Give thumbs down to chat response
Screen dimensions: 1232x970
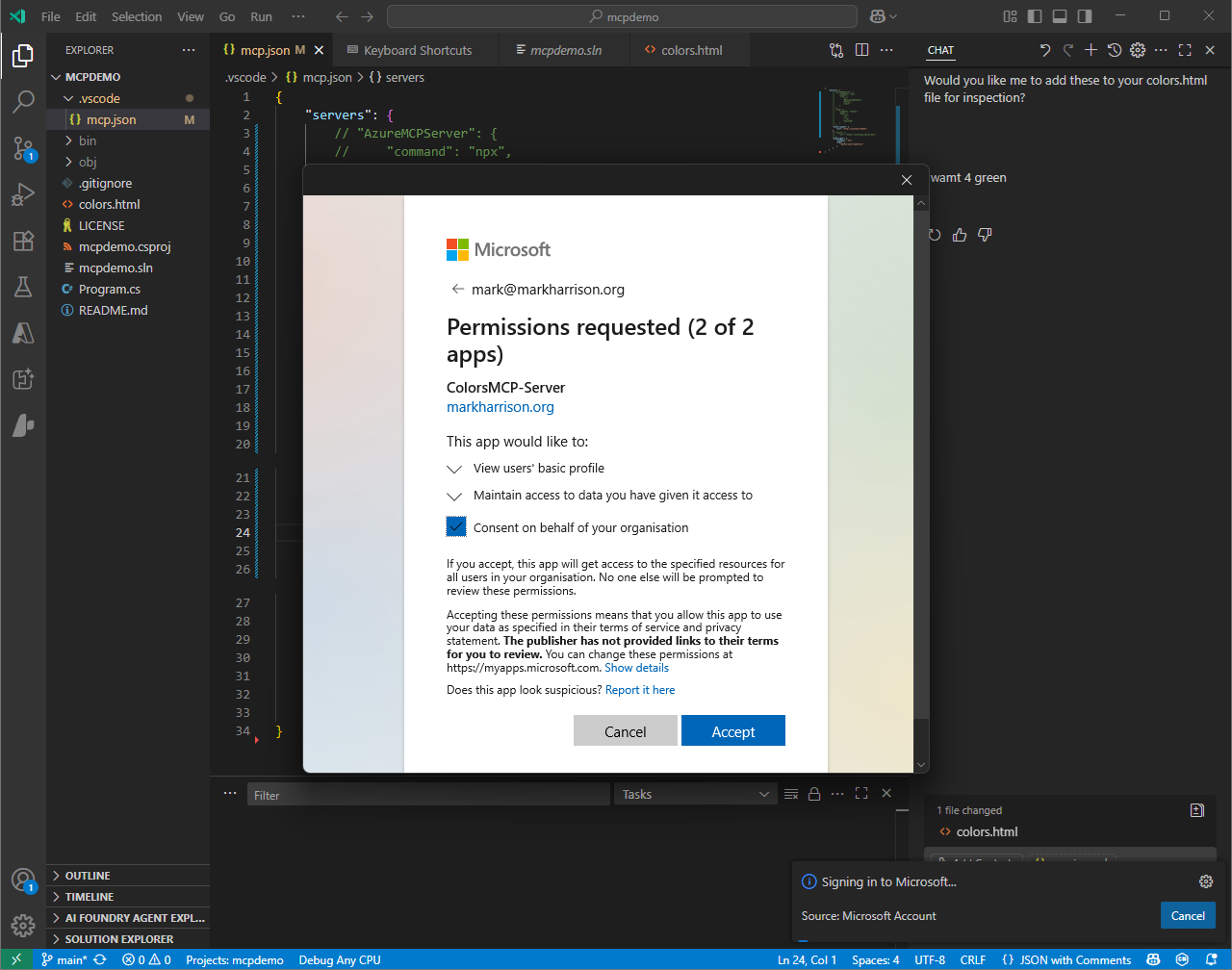tap(985, 235)
